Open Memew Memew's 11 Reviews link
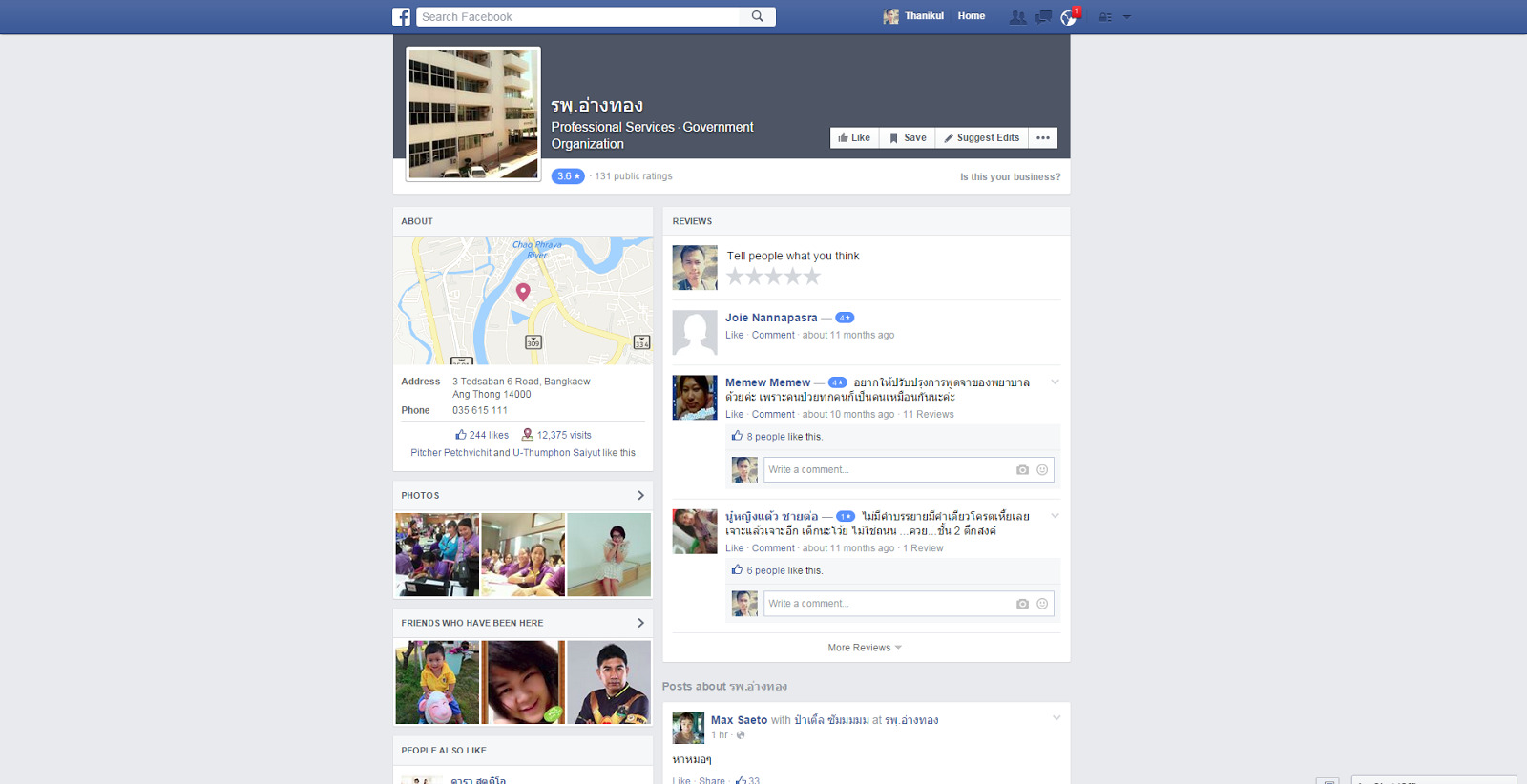The height and width of the screenshot is (784, 1527). tap(929, 415)
